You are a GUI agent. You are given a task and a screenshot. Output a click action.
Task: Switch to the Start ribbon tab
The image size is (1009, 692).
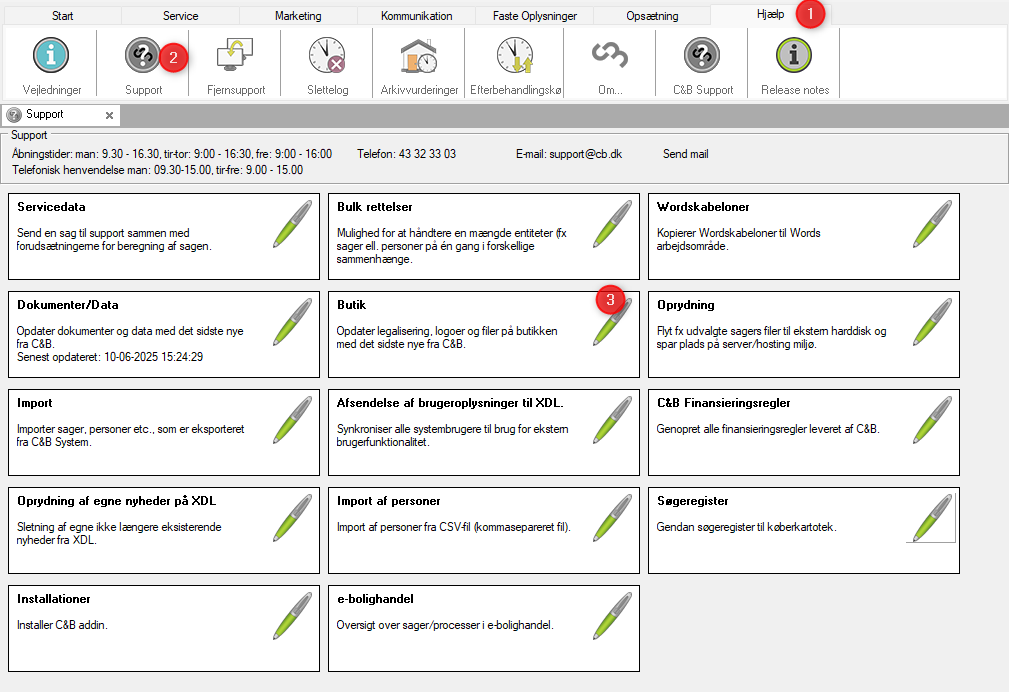click(x=62, y=16)
